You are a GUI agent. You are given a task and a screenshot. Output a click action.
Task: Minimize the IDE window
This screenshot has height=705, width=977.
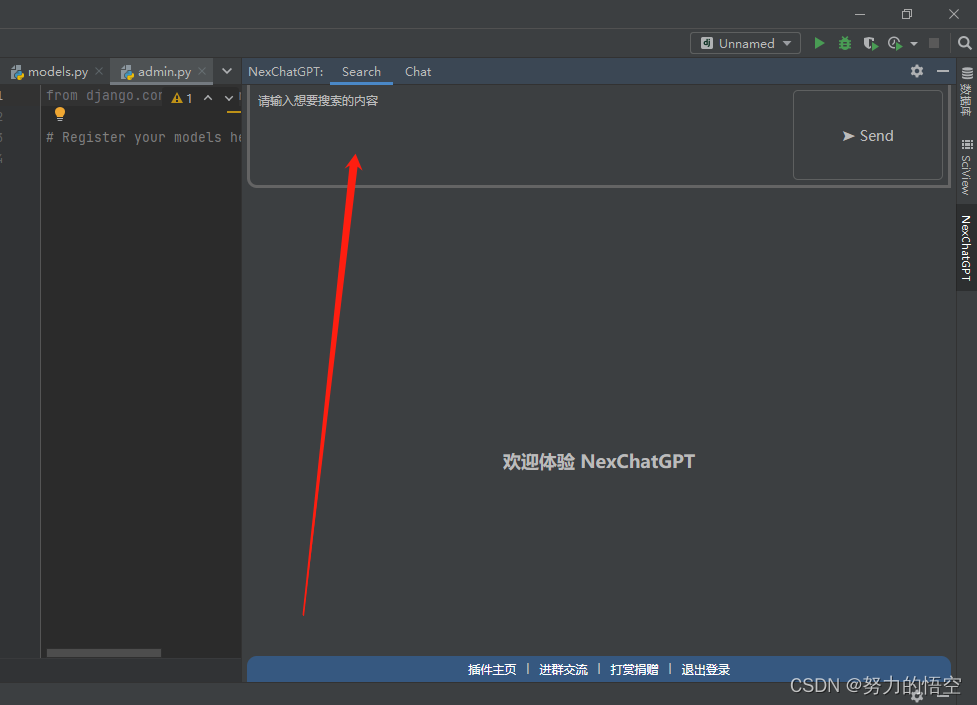click(x=860, y=14)
